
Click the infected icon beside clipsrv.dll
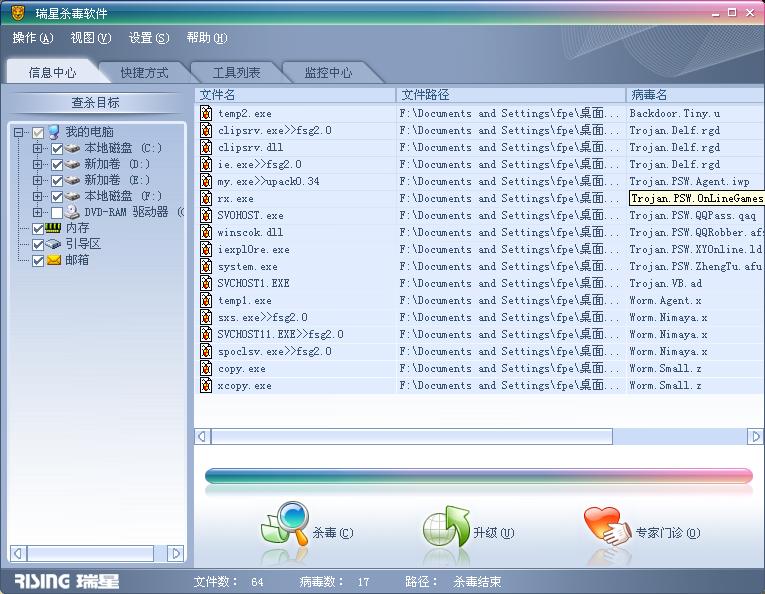(x=206, y=147)
